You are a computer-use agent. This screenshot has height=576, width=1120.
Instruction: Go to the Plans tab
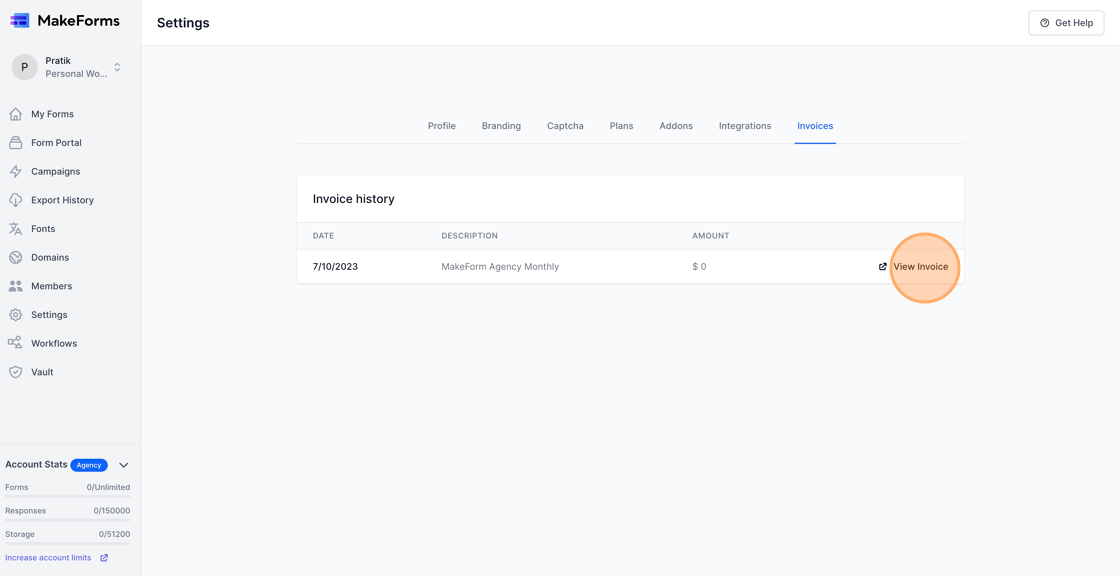click(621, 126)
